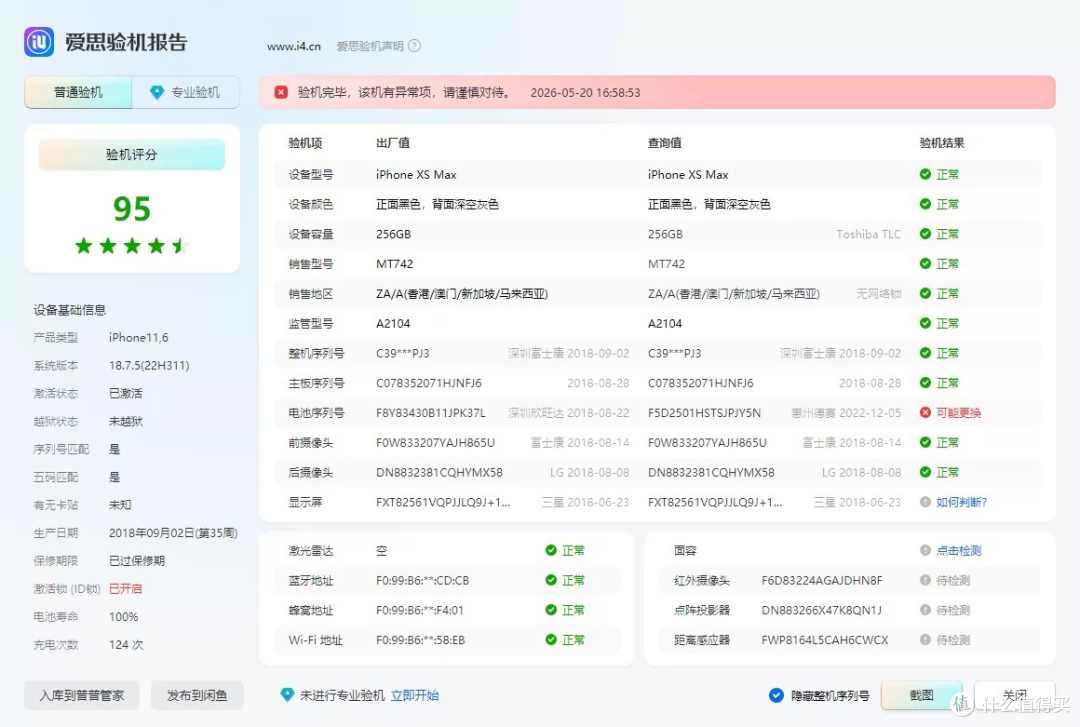Click the system version 18.7.5(22H311)
The height and width of the screenshot is (727, 1080).
149,365
